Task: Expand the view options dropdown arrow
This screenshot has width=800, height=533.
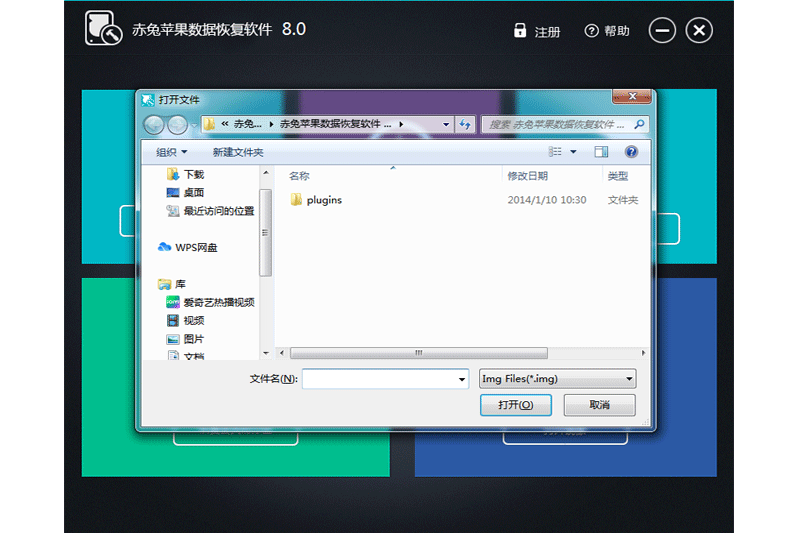Action: pyautogui.click(x=573, y=152)
